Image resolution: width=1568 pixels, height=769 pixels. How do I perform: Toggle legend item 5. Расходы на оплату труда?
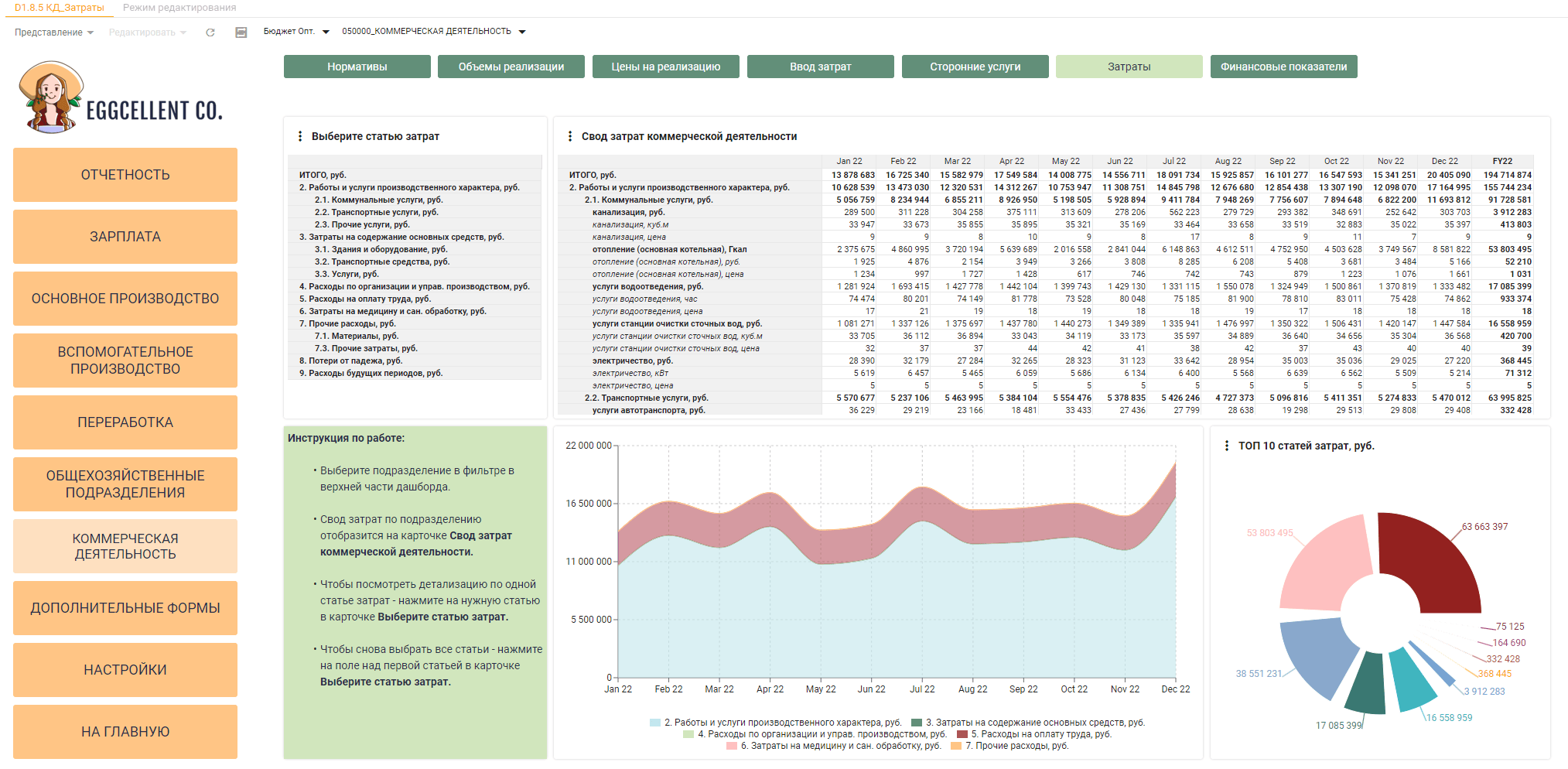click(x=1034, y=734)
